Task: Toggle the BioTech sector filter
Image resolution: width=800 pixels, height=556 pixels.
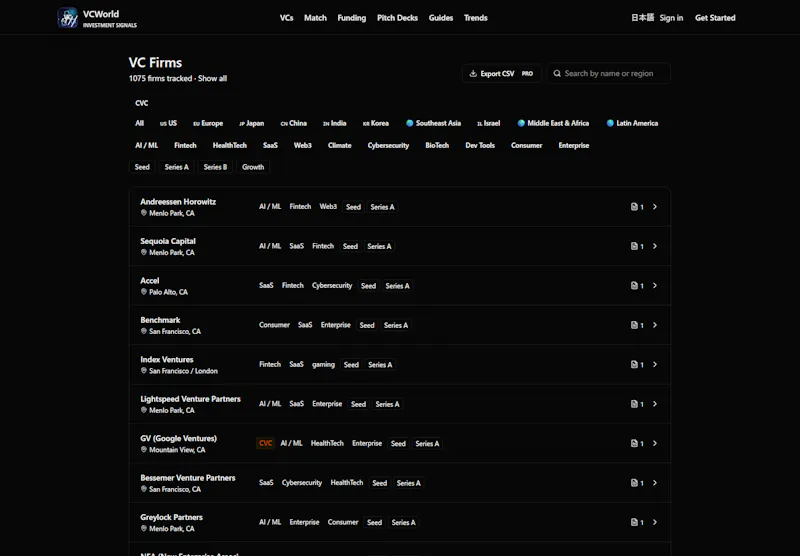Action: pyautogui.click(x=437, y=145)
